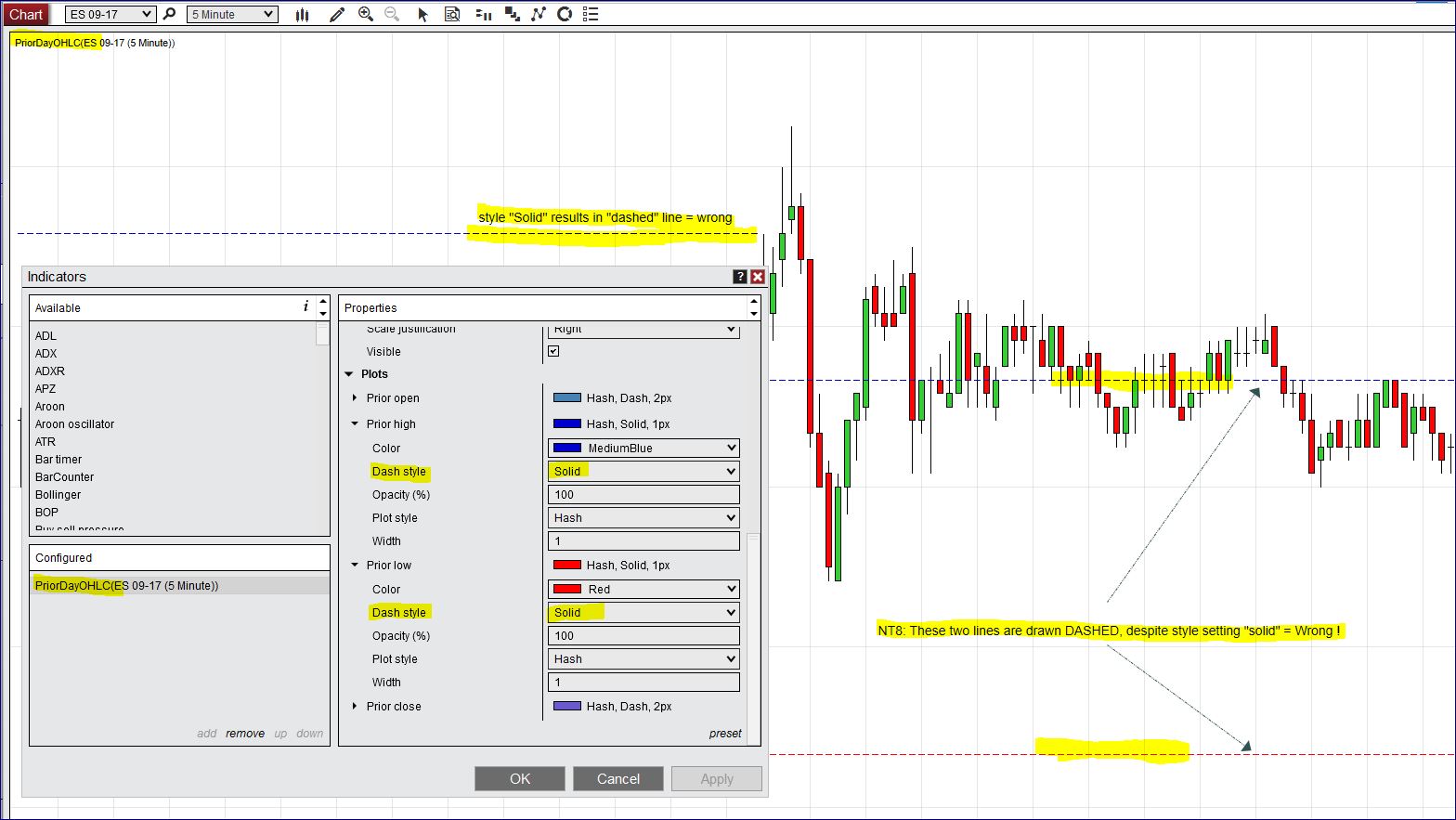Open the Prior low Color dropdown
The height and width of the screenshot is (820, 1456).
[x=643, y=589]
